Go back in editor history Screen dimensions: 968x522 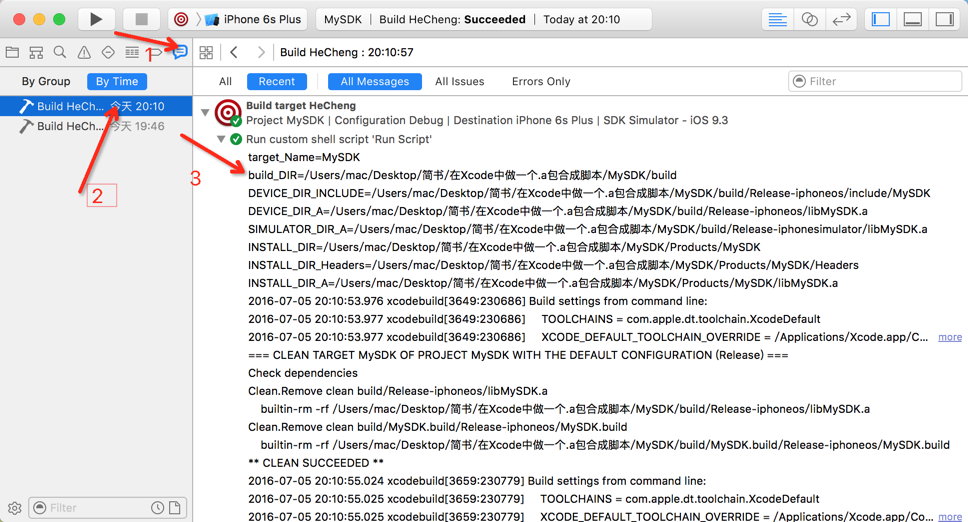[x=234, y=52]
